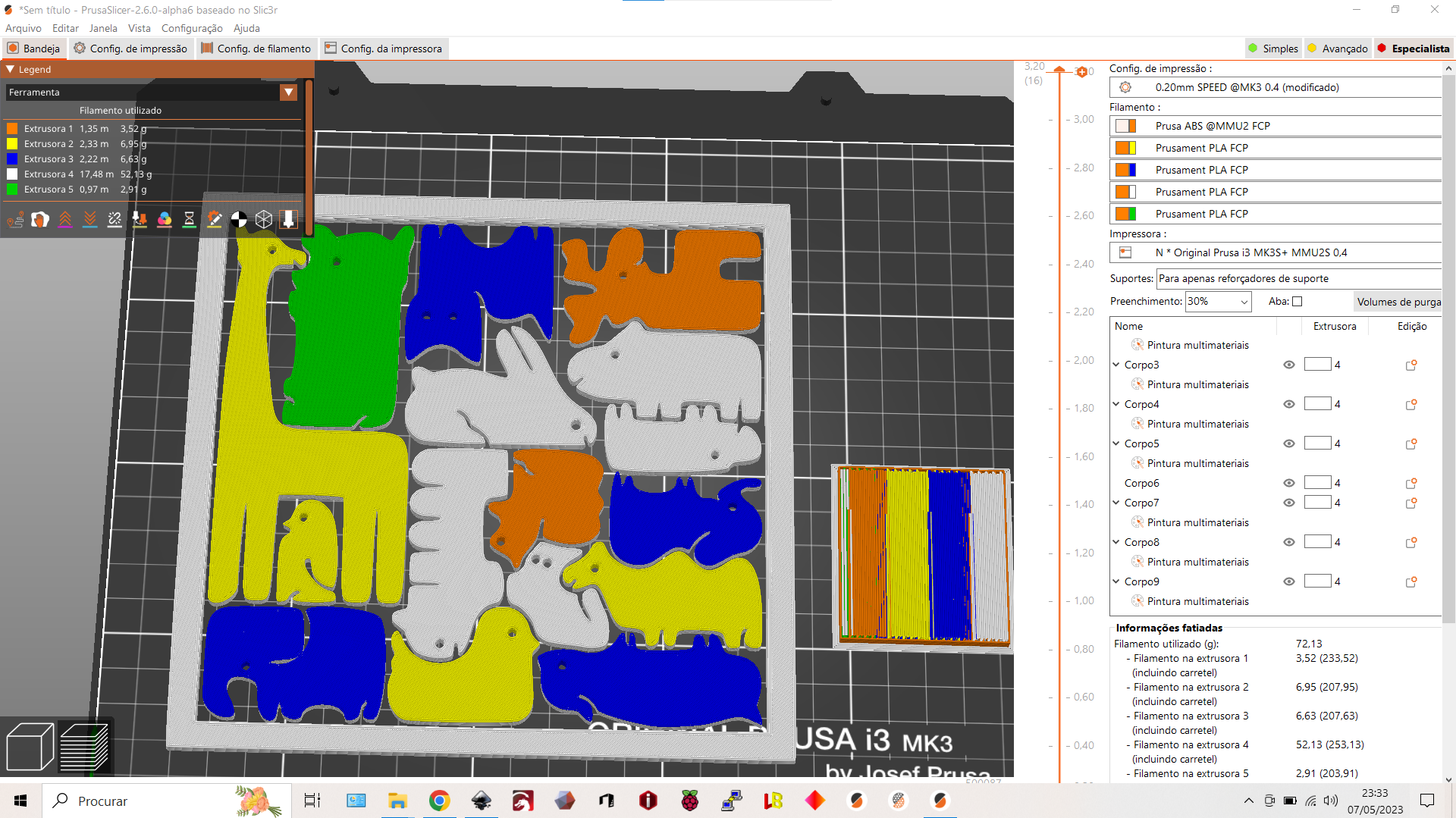Toggle print pauses hourglass icon
1456x818 pixels.
click(x=190, y=220)
